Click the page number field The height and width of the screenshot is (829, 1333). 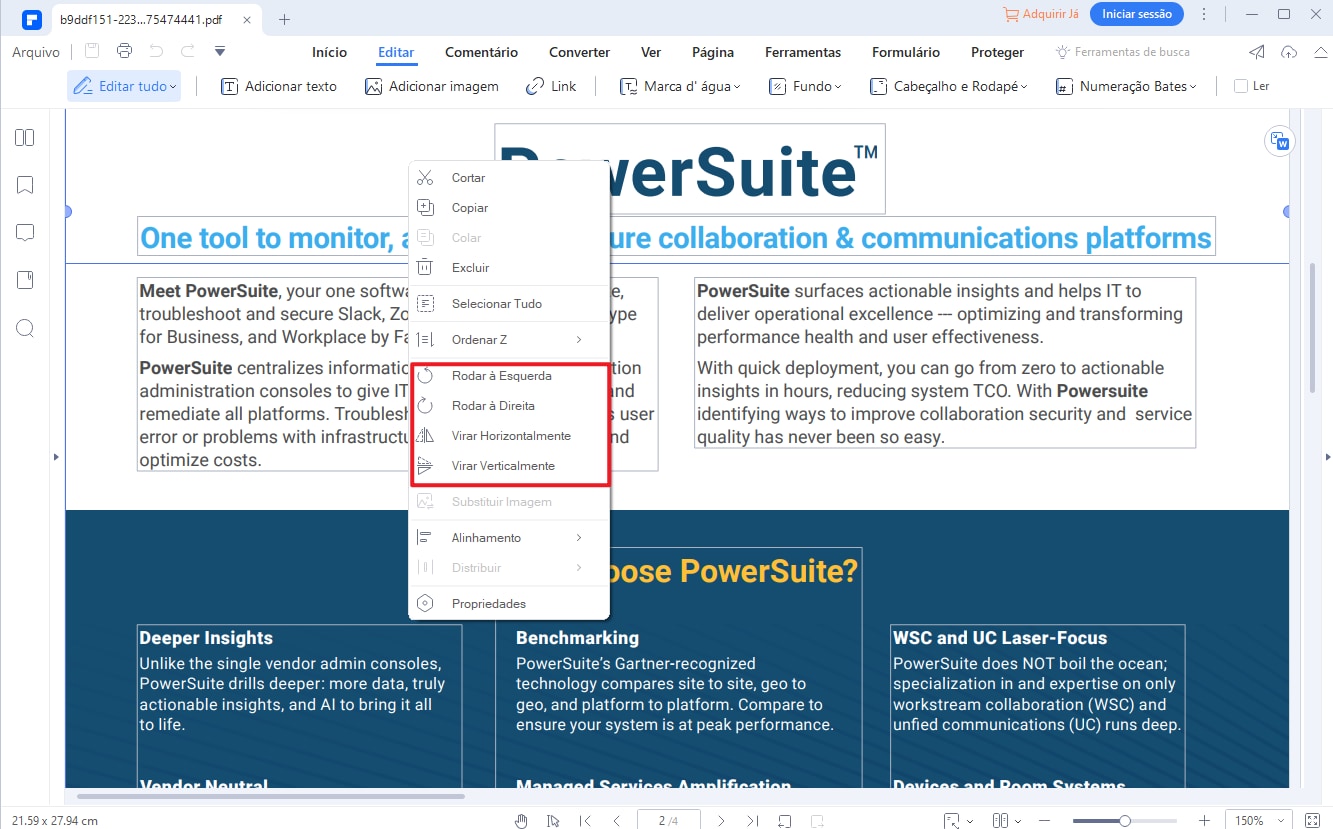point(668,821)
